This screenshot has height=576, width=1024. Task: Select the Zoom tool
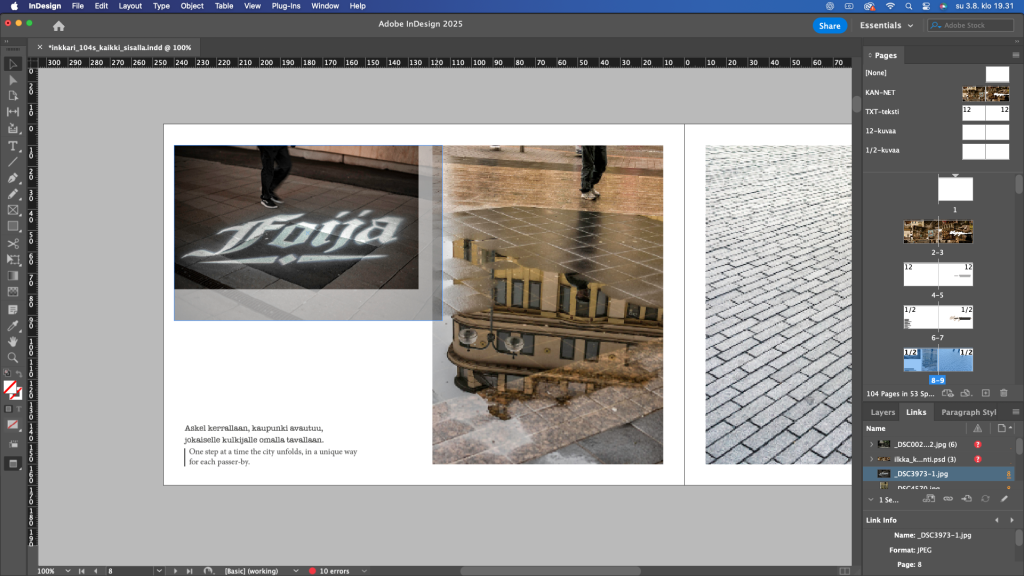pyautogui.click(x=13, y=358)
